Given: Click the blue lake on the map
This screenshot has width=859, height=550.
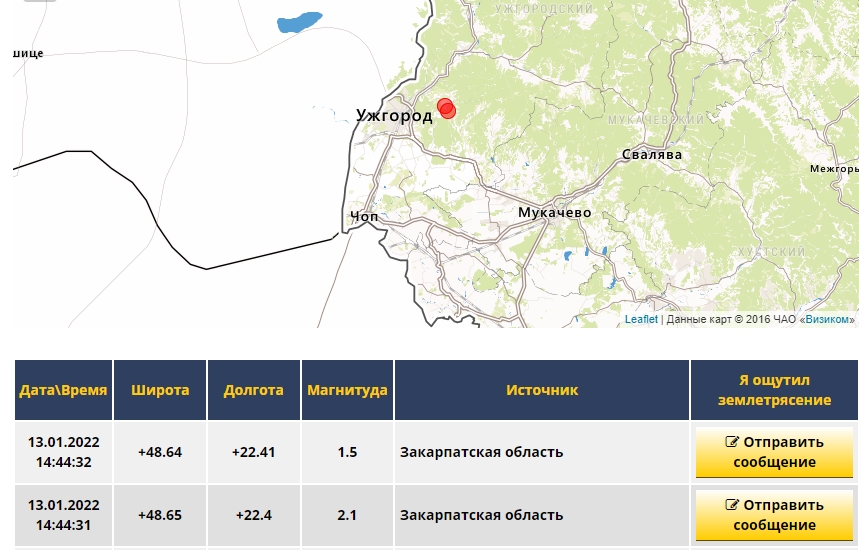Looking at the screenshot, I should point(299,21).
